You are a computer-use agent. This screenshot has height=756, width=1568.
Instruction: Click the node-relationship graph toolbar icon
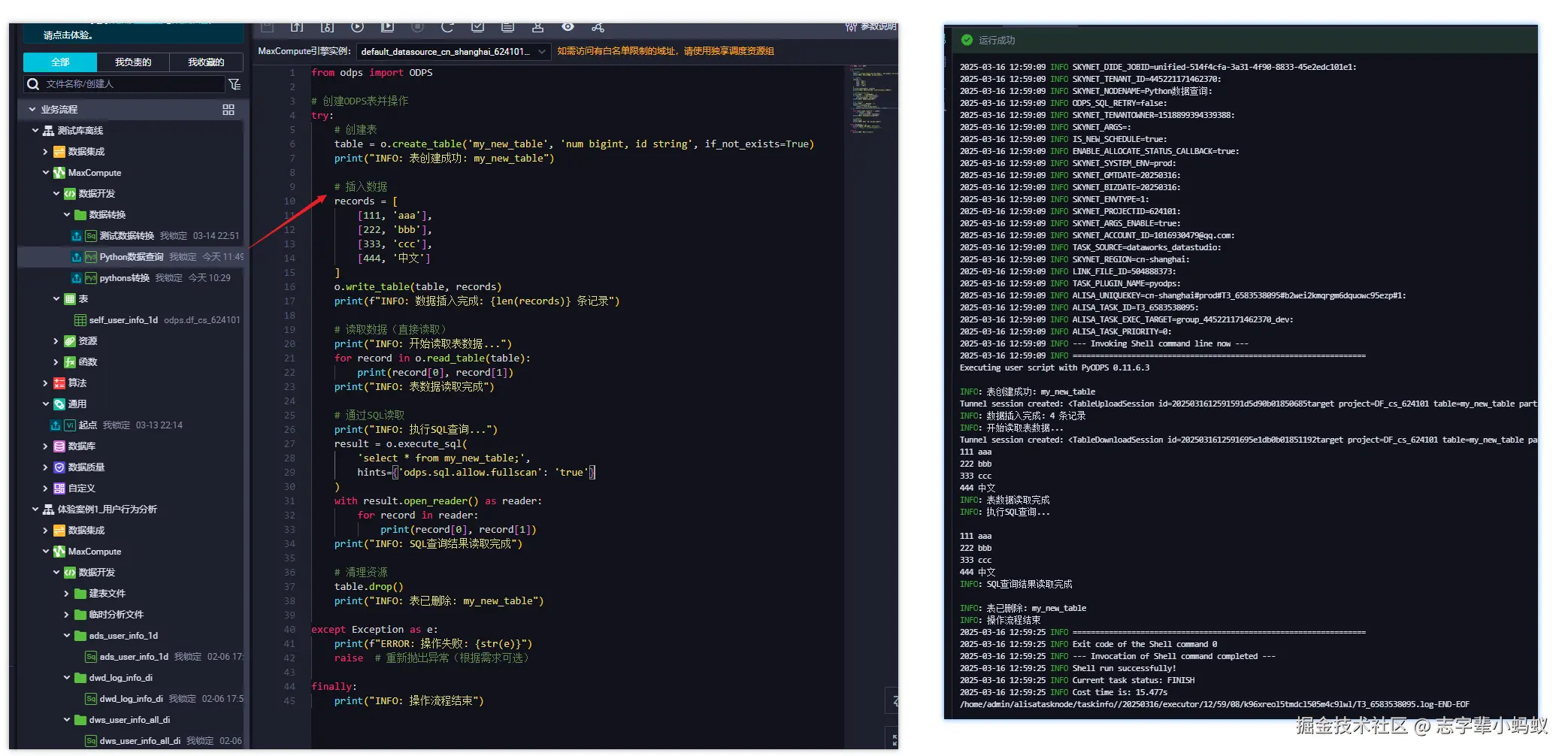coord(598,28)
